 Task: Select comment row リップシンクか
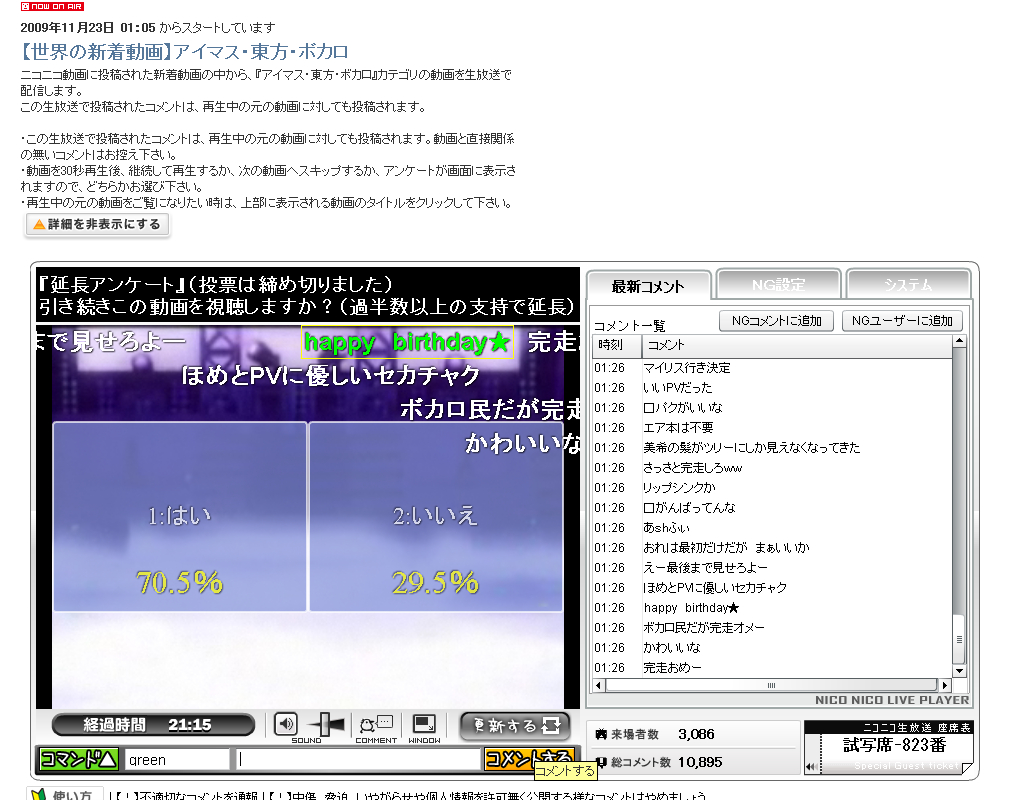(772, 488)
